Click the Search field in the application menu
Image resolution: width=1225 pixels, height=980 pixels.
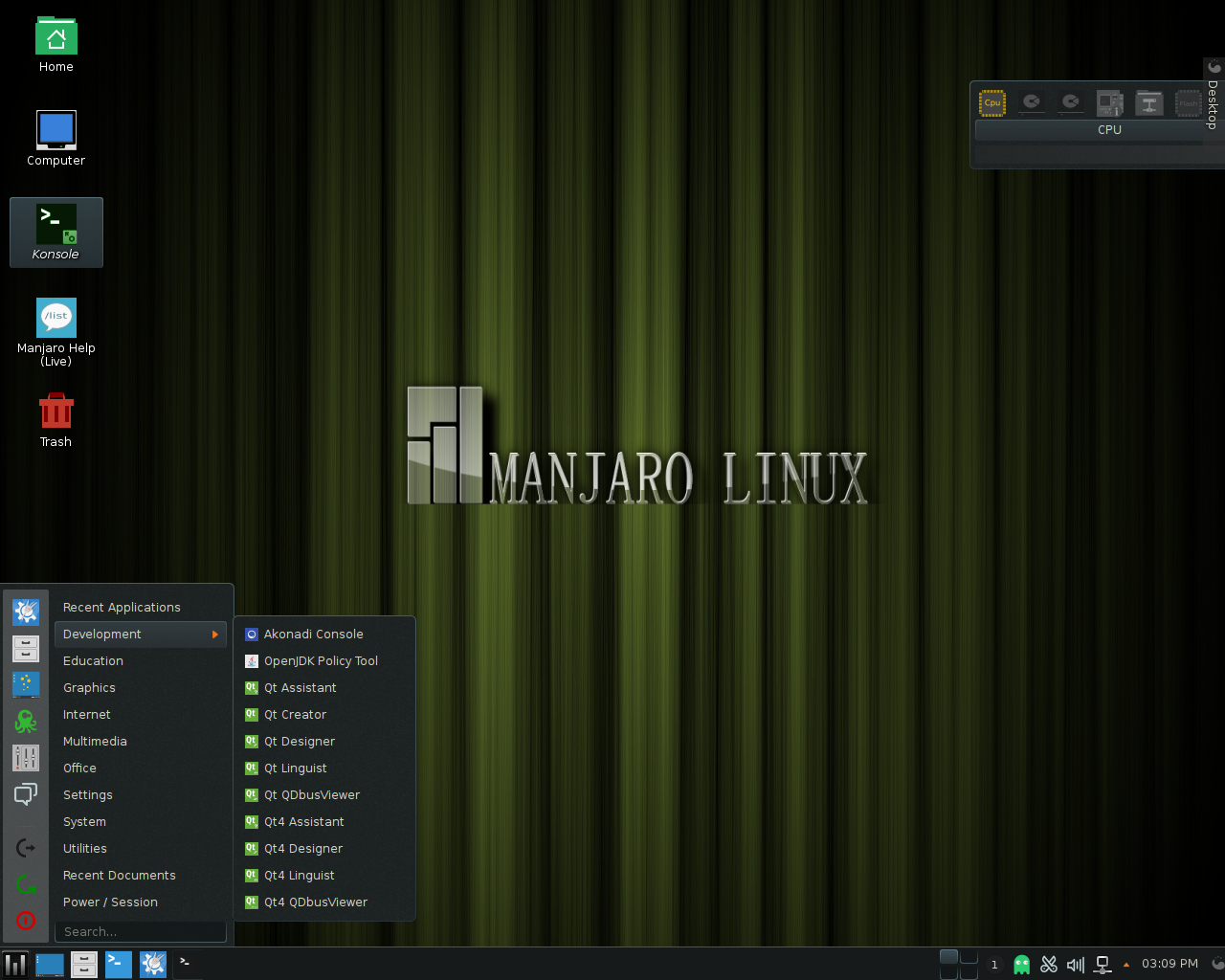(x=140, y=931)
